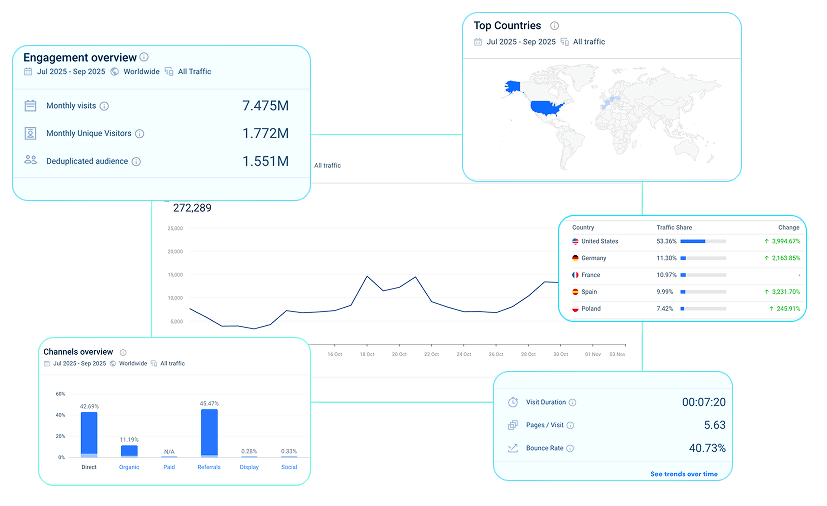Click calendar icon in Engagement overview card
This screenshot has height=506, width=827.
point(28,72)
